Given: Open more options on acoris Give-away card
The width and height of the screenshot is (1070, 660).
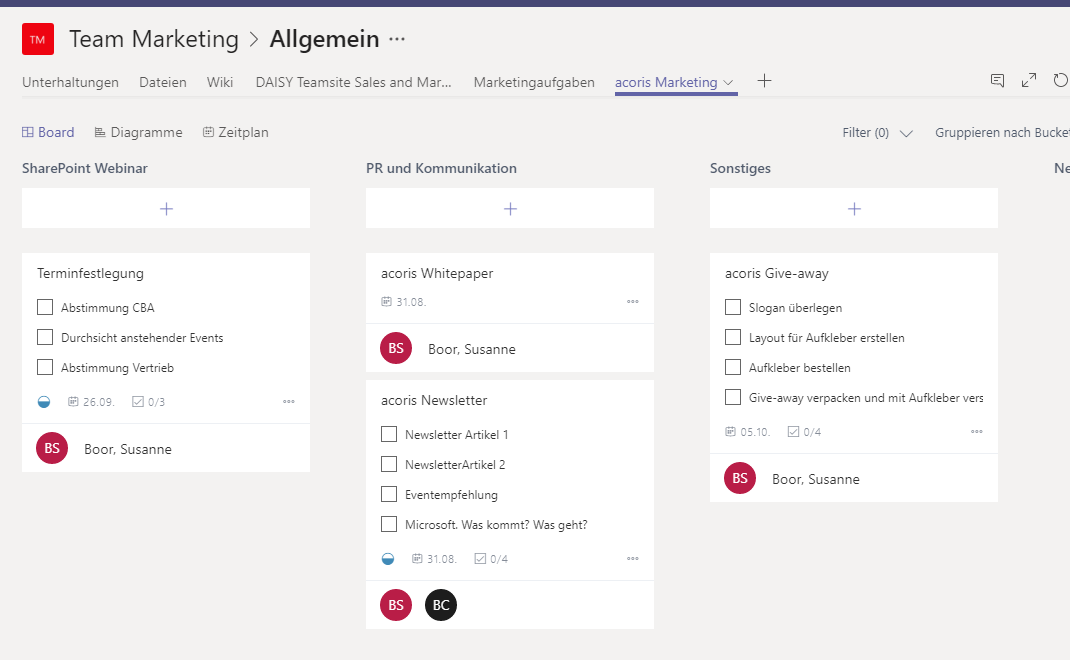Looking at the screenshot, I should [977, 431].
